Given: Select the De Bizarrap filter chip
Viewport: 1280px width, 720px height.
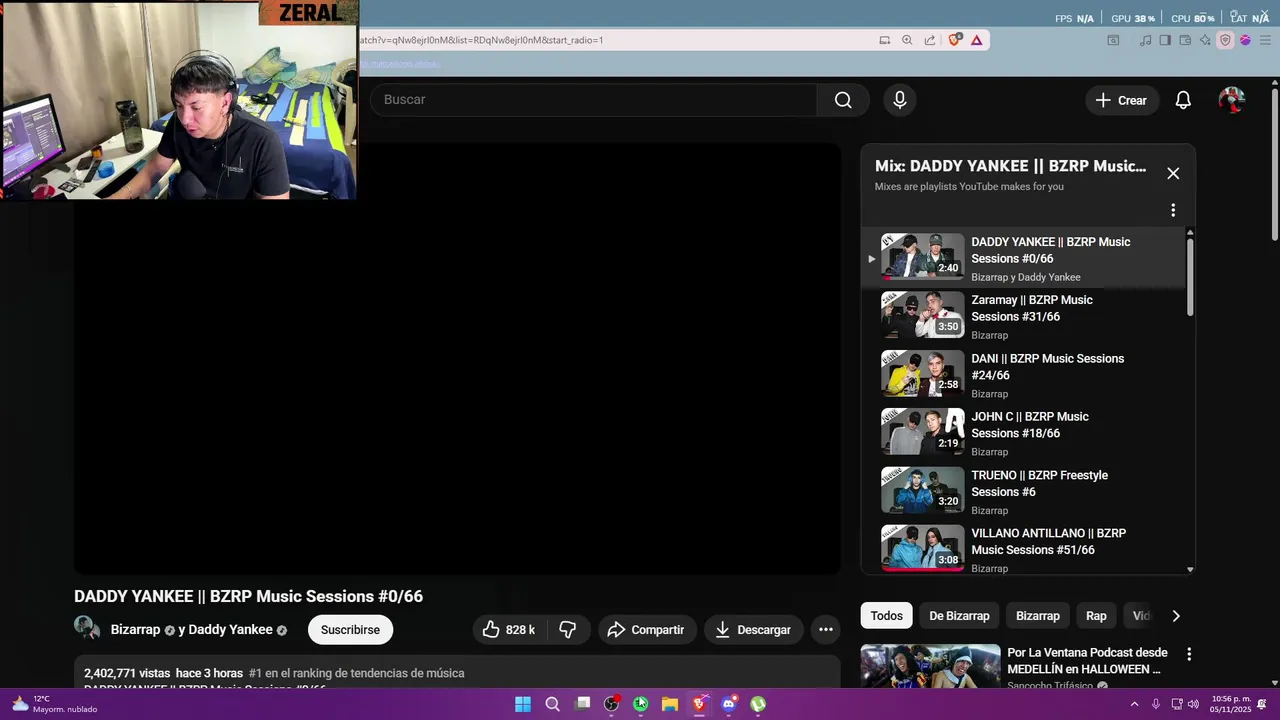Looking at the screenshot, I should point(959,616).
